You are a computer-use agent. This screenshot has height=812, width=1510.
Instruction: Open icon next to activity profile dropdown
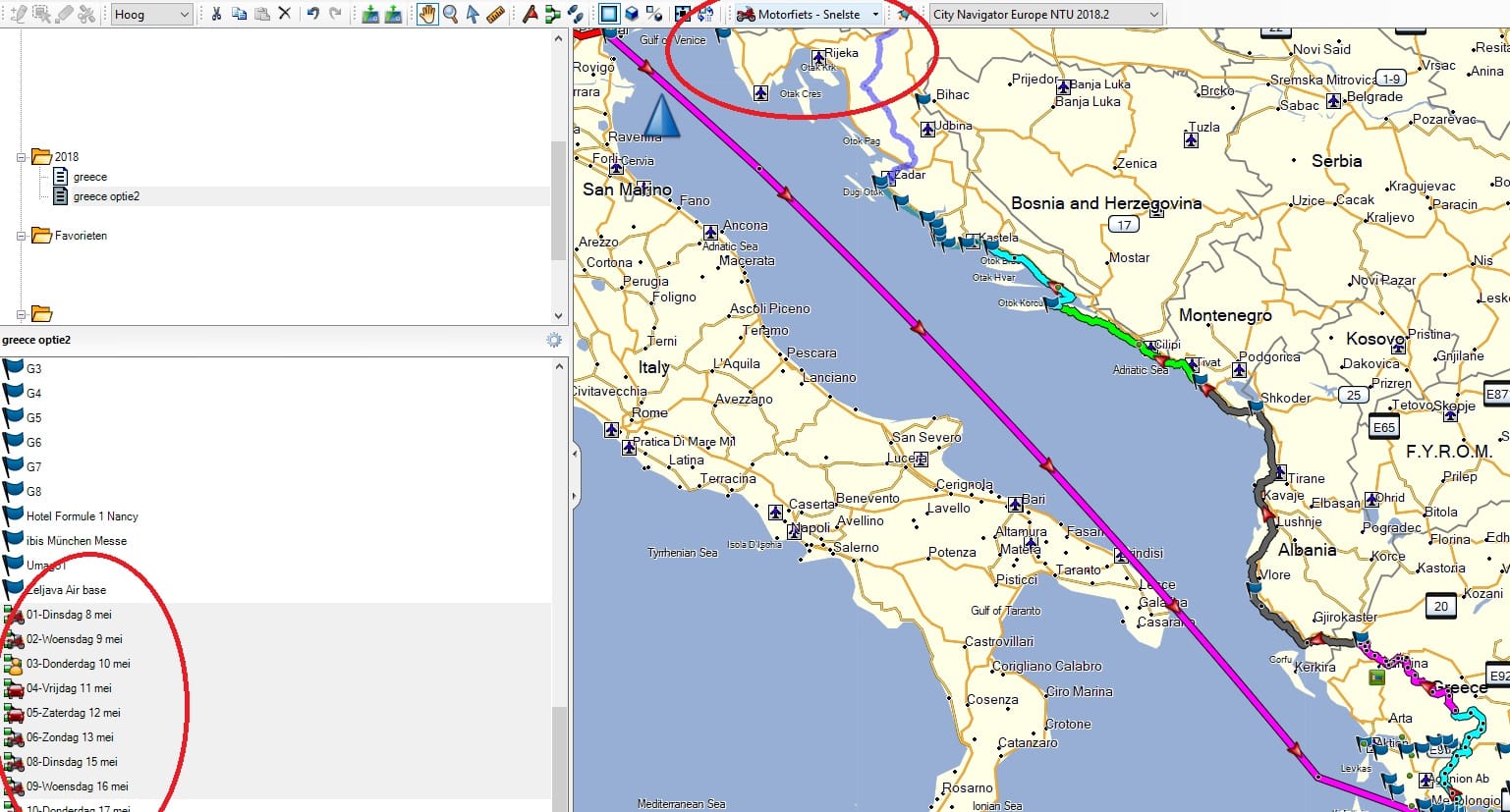pyautogui.click(x=905, y=14)
